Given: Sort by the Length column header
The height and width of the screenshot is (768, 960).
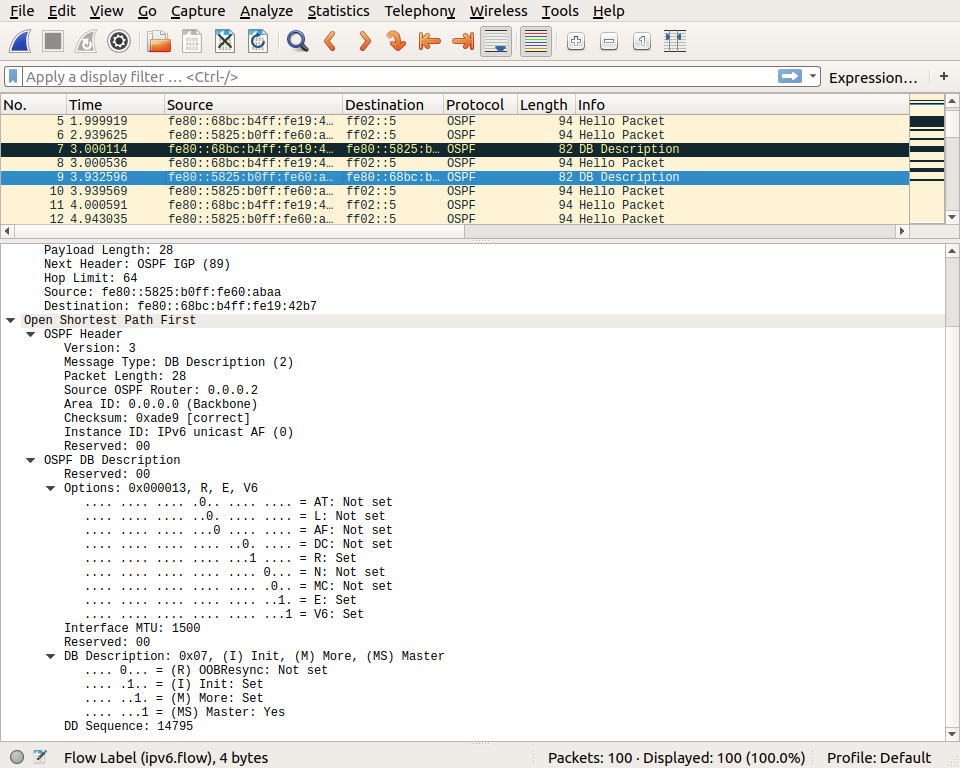Looking at the screenshot, I should [x=546, y=105].
